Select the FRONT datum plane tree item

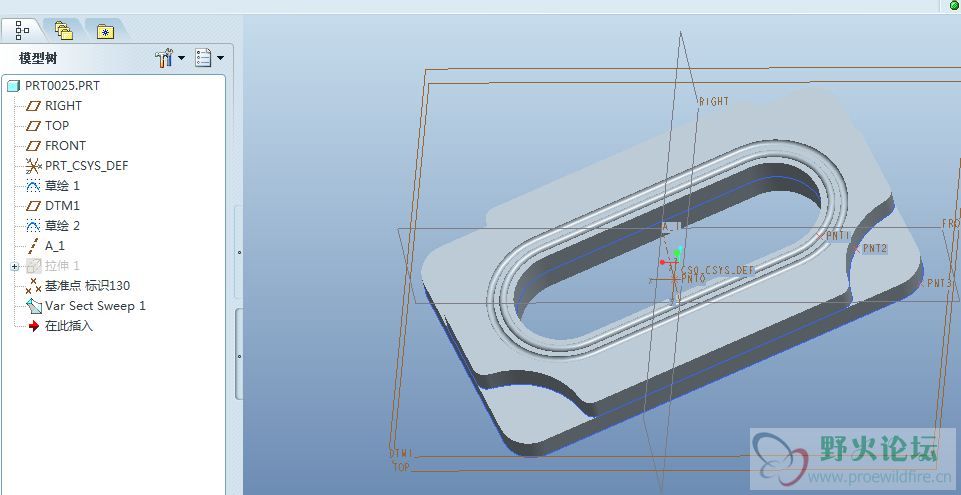click(x=65, y=146)
